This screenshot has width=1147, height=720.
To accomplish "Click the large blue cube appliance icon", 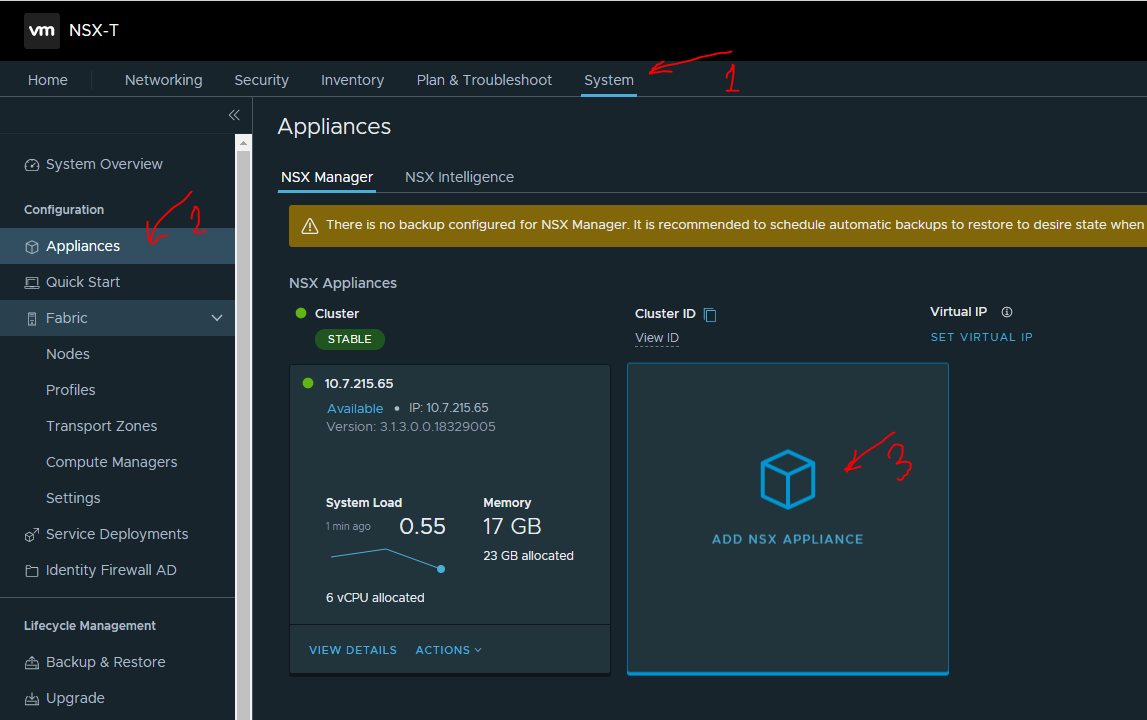I will (788, 479).
